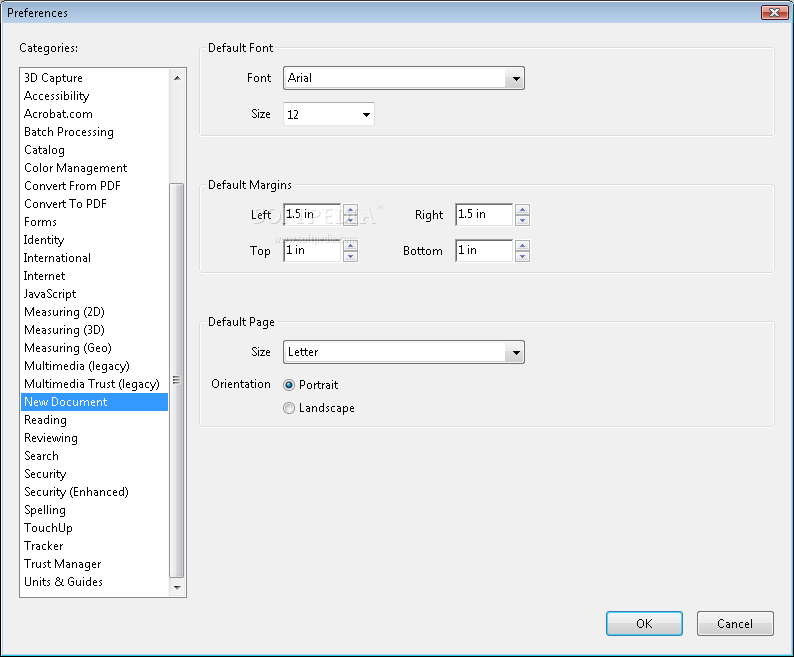Select the Security (Enhanced) category
The height and width of the screenshot is (657, 794).
click(94, 492)
